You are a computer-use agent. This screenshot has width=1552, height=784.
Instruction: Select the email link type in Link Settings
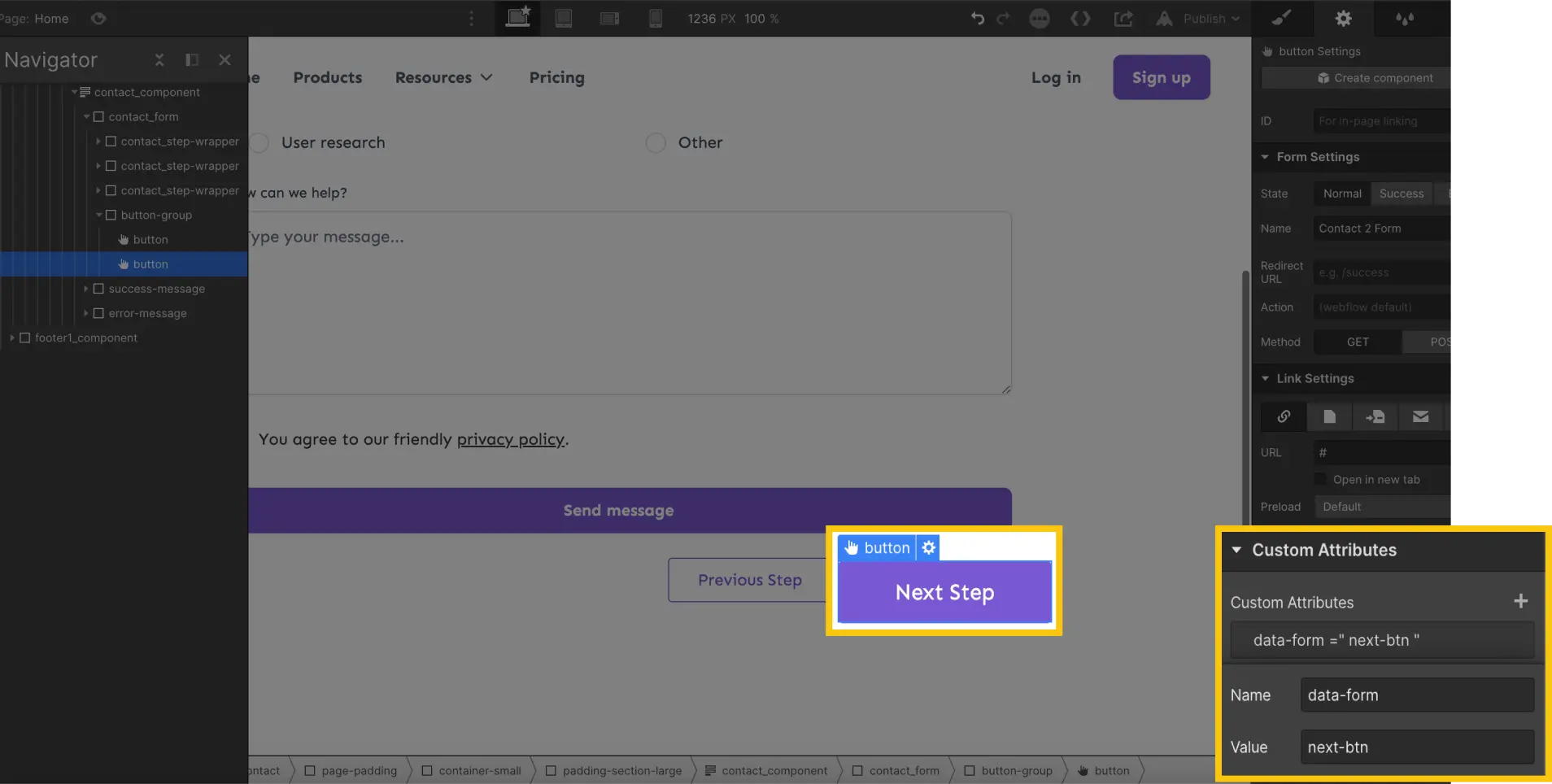[x=1421, y=416]
